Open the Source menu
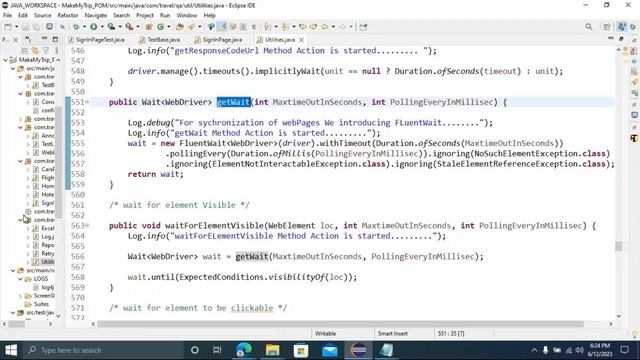Screen dimensions: 640x360 tap(42, 15)
